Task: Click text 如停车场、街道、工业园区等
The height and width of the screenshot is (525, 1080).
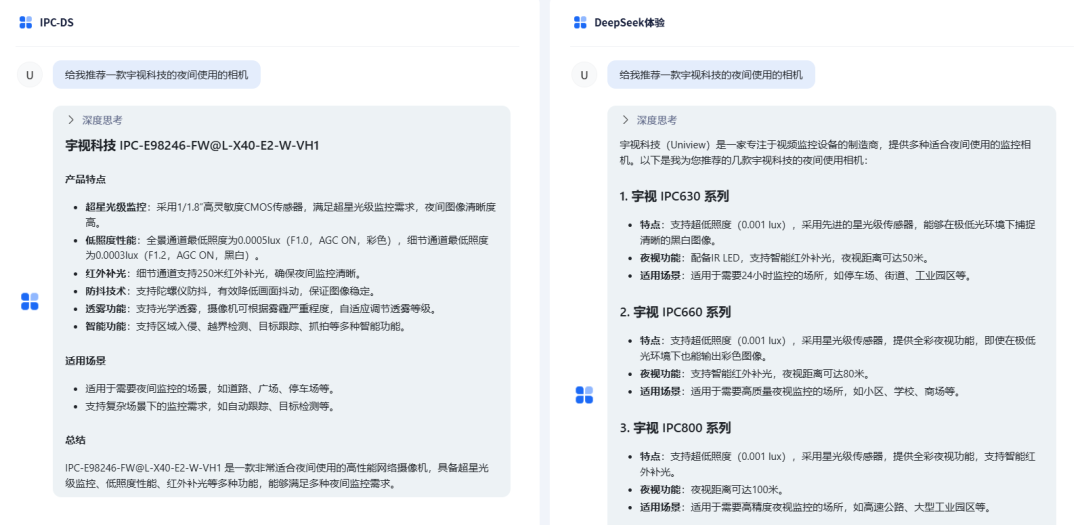Action: pos(902,276)
